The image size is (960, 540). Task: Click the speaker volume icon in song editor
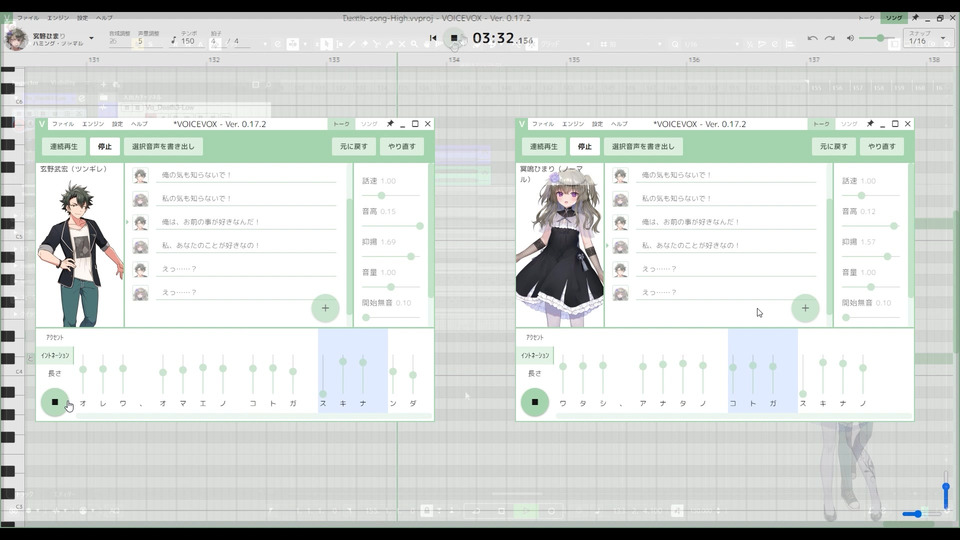(850, 38)
